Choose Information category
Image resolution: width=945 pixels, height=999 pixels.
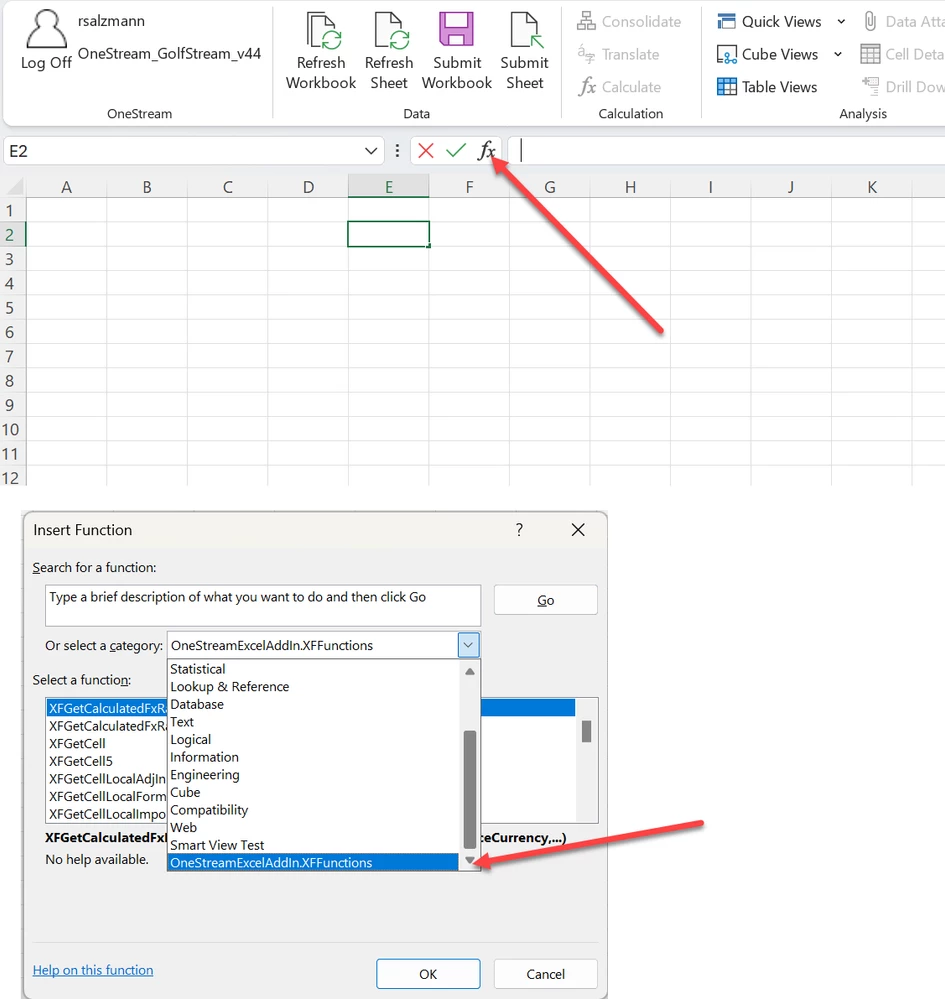313,757
